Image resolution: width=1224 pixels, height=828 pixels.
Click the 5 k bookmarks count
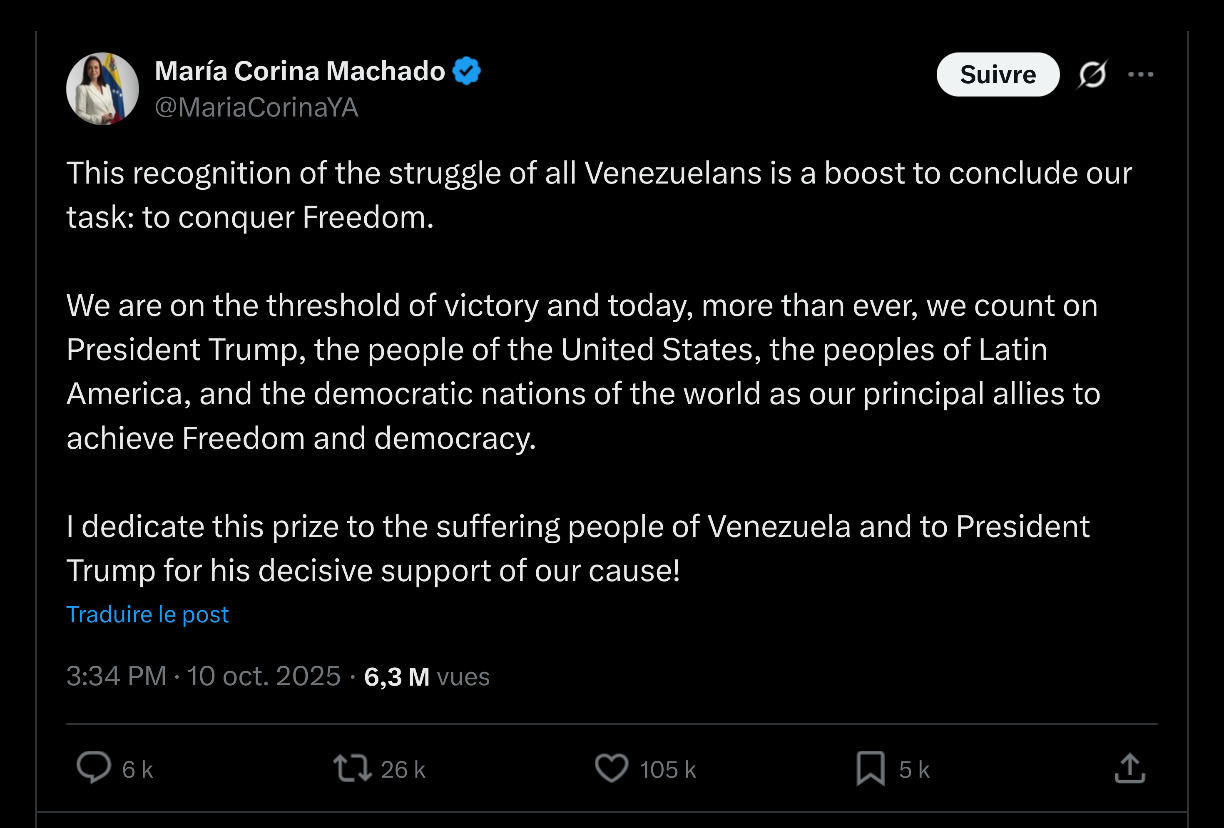click(x=914, y=769)
